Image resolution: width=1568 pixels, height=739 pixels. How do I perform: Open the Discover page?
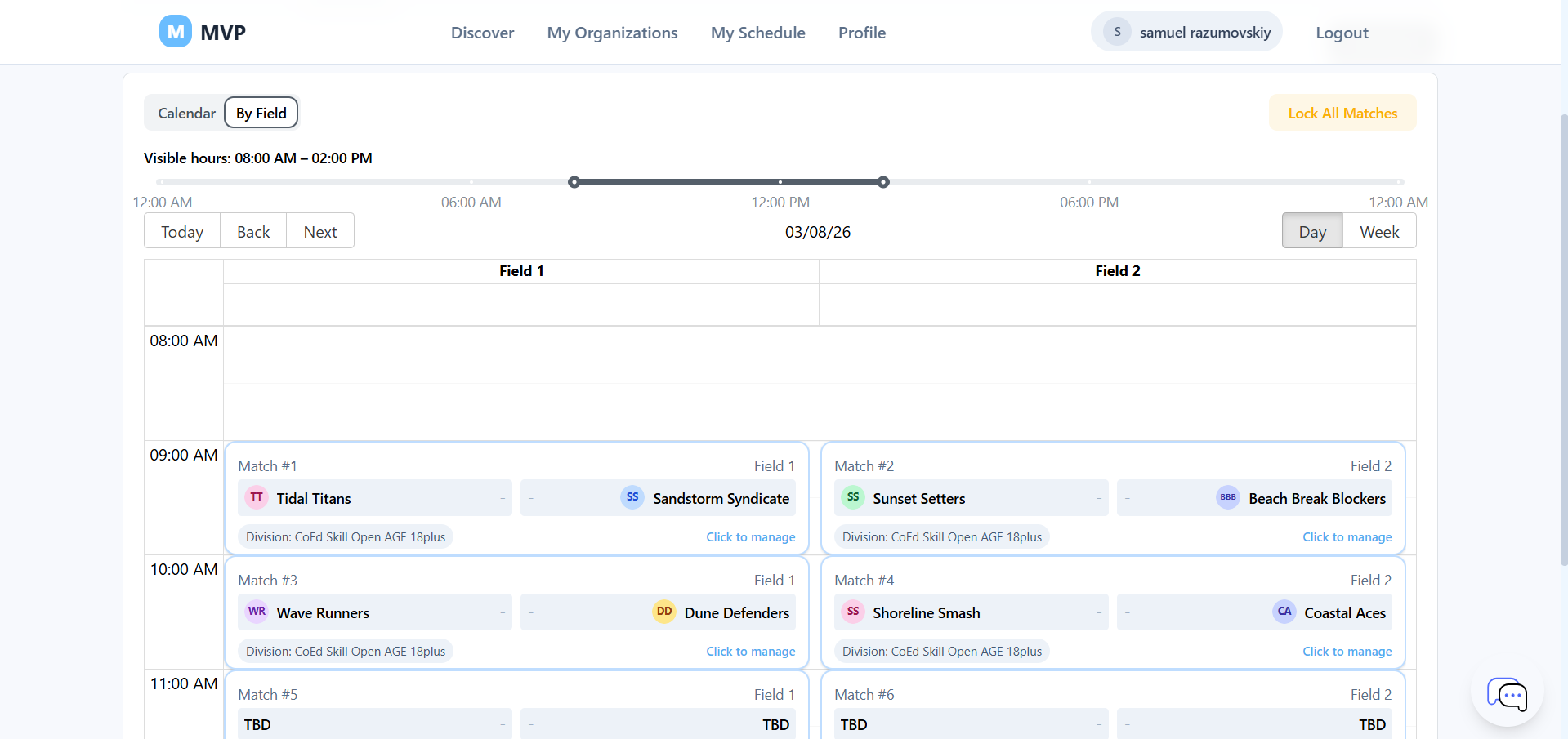(x=482, y=33)
